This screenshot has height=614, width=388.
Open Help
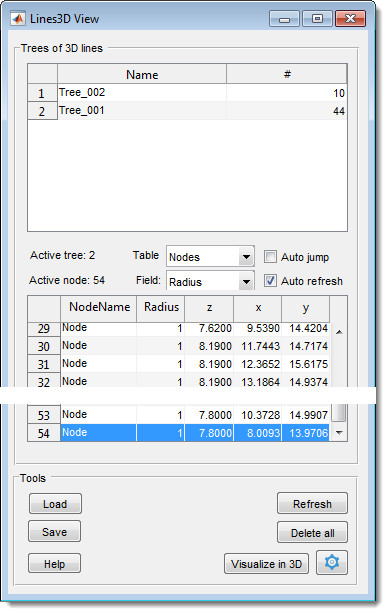(54, 563)
